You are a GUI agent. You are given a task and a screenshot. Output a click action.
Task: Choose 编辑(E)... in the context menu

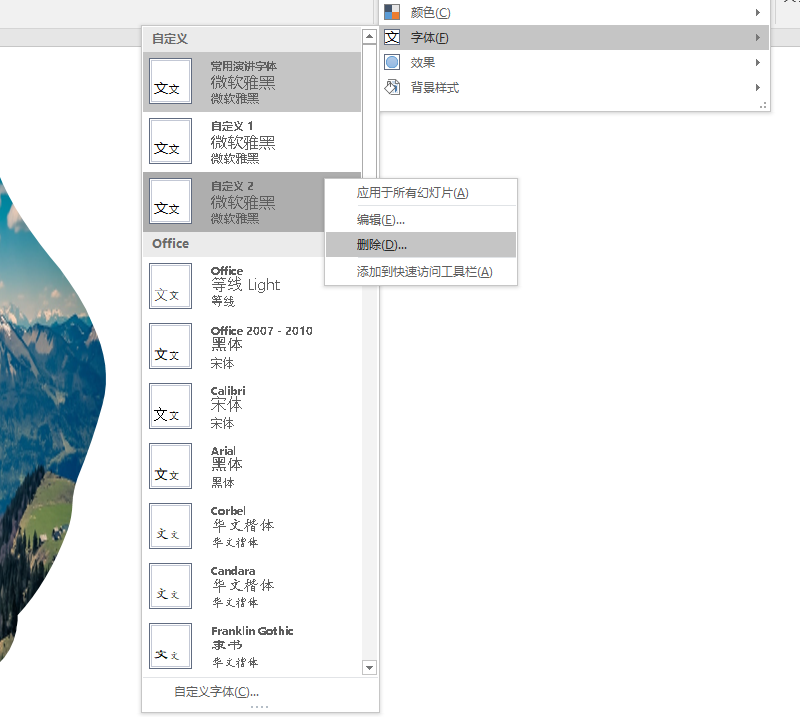421,220
